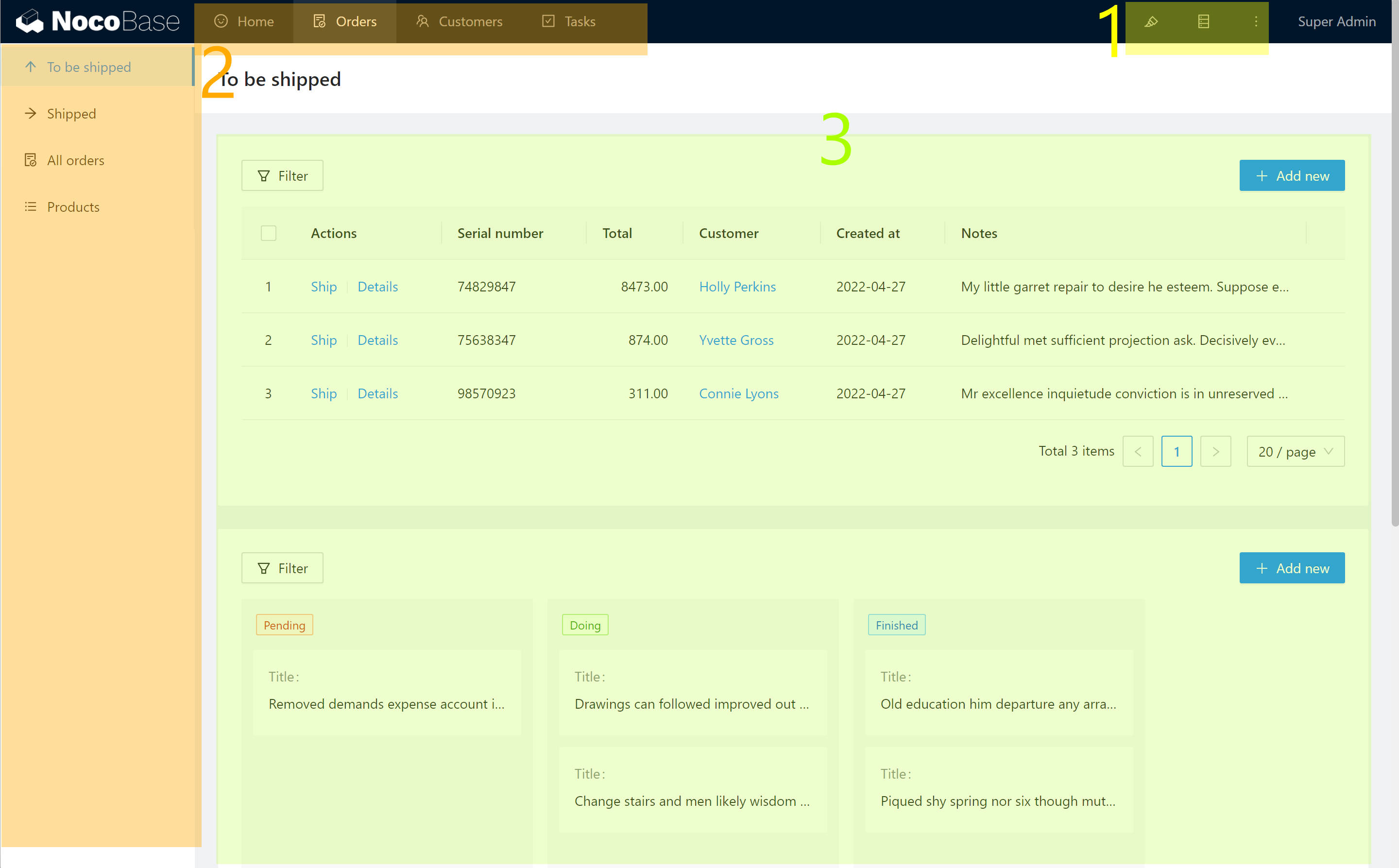1399x868 pixels.
Task: Open the collections manager icon
Action: 1203,22
